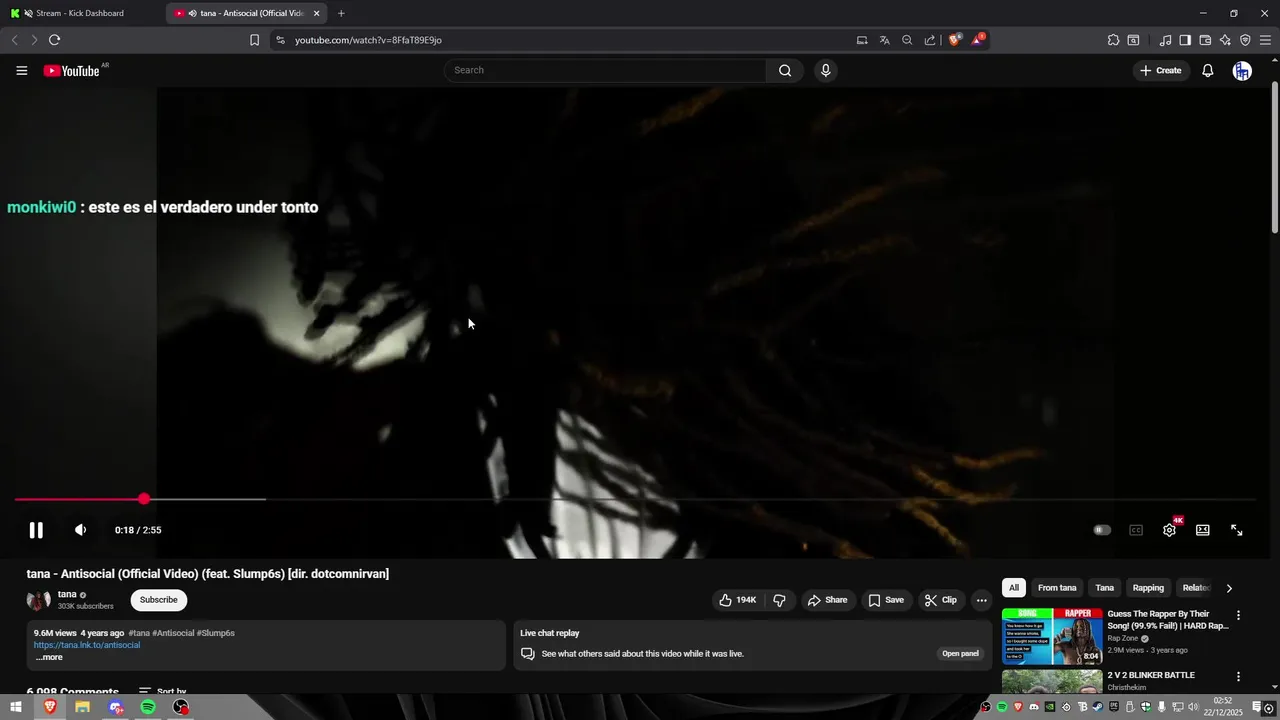1280x720 pixels.
Task: Select the Tana filter chip
Action: click(1104, 588)
